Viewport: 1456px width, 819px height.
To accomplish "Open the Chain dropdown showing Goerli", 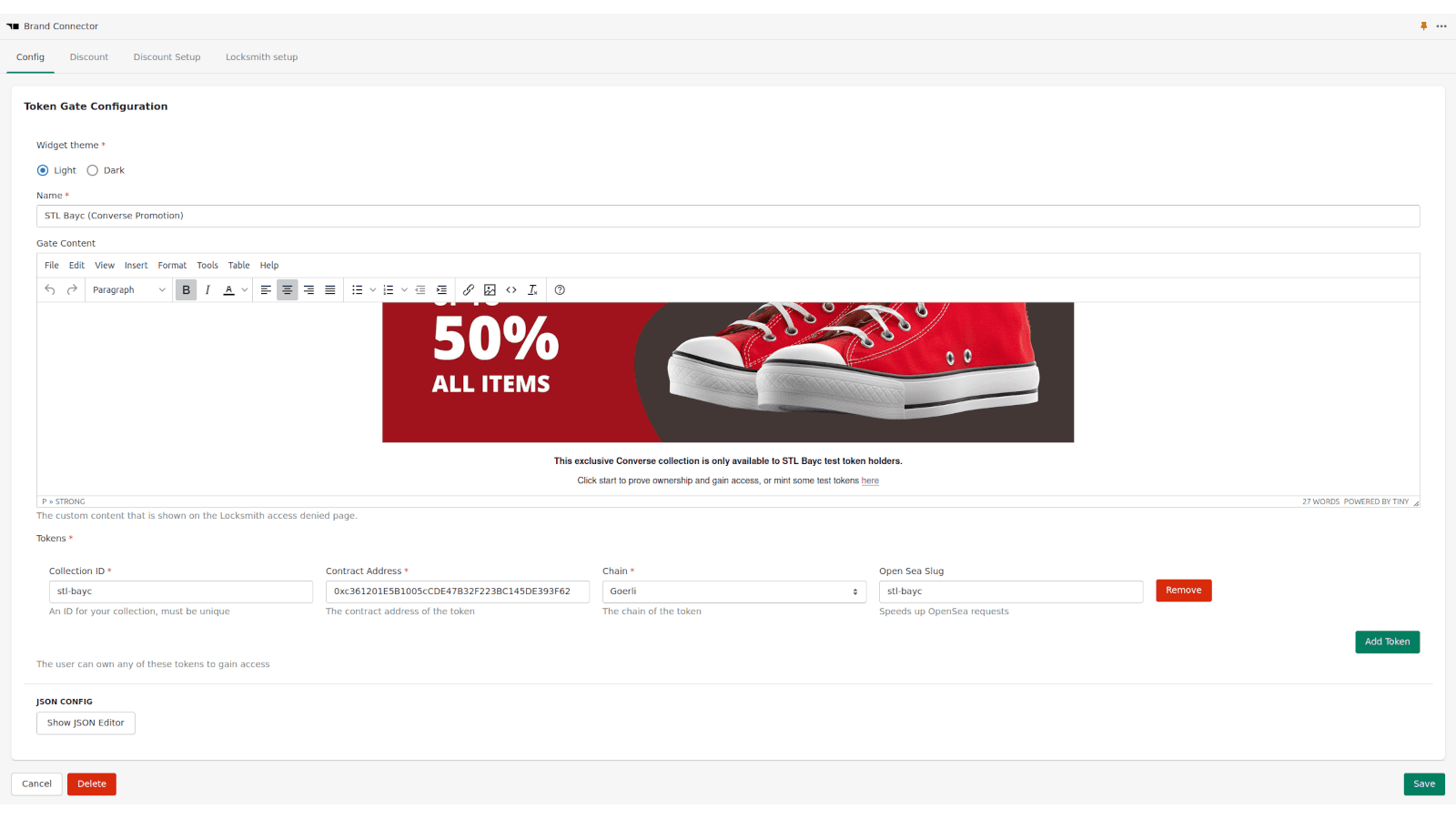I will point(733,591).
